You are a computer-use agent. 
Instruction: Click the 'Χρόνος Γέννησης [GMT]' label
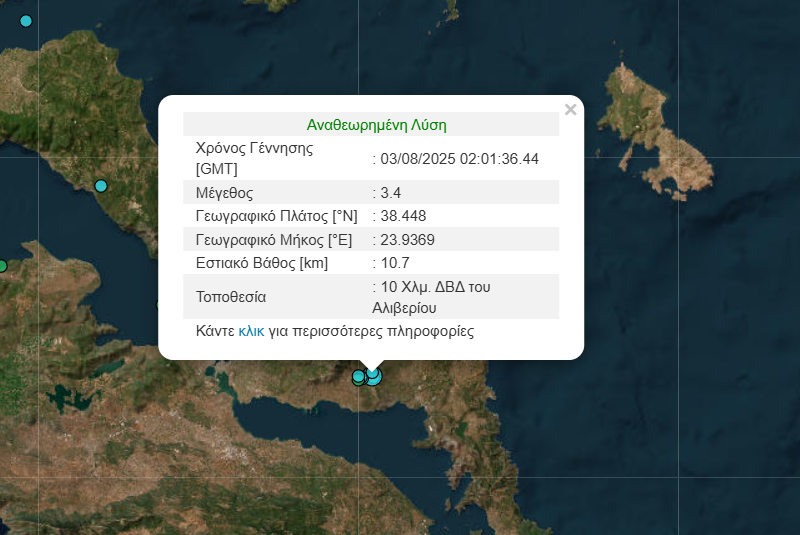tap(255, 159)
